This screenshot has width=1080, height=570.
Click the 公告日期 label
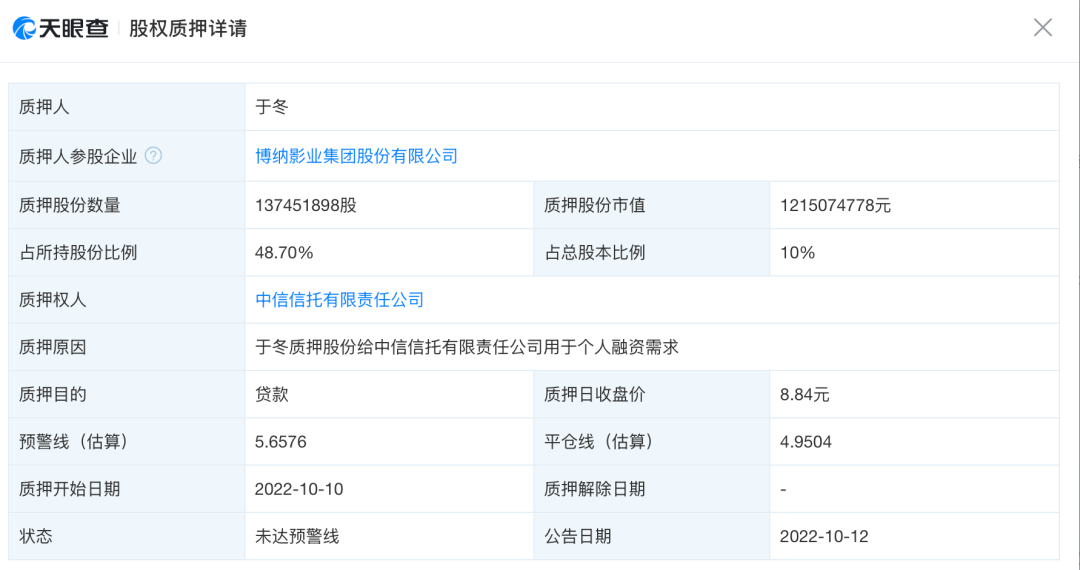(x=578, y=536)
